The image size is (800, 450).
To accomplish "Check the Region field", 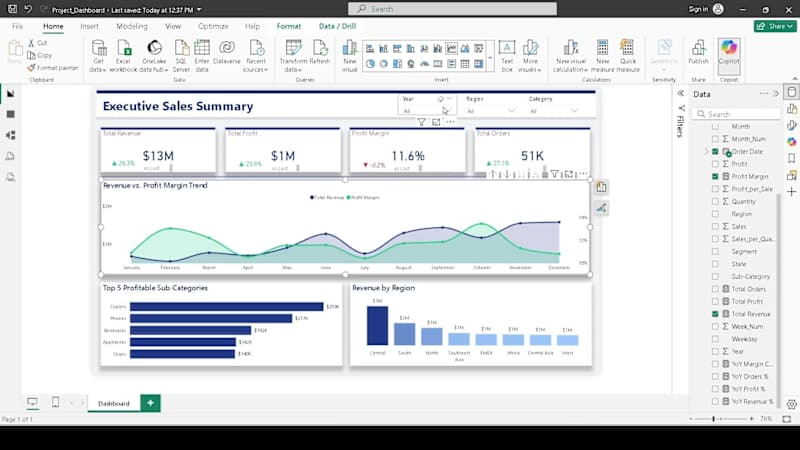I will (715, 214).
